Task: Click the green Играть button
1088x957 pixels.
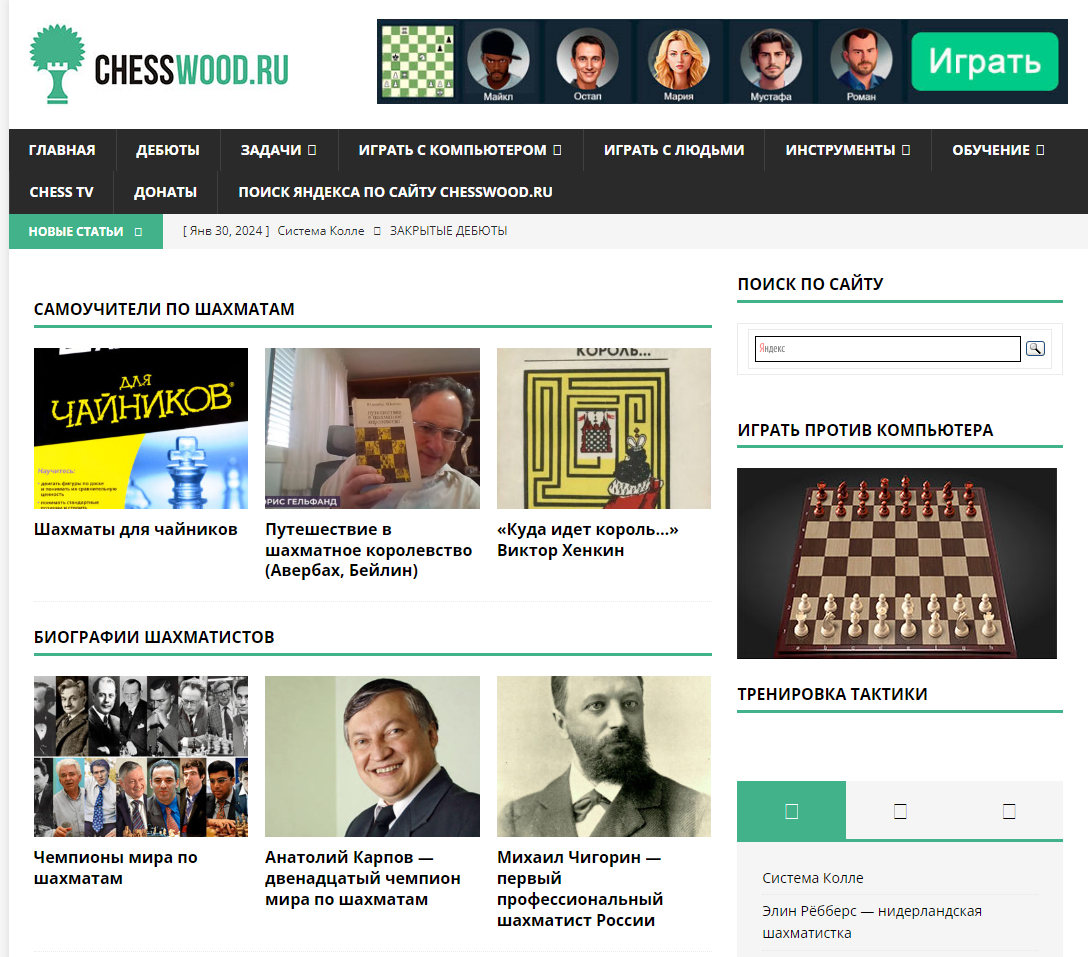Action: click(x=985, y=61)
